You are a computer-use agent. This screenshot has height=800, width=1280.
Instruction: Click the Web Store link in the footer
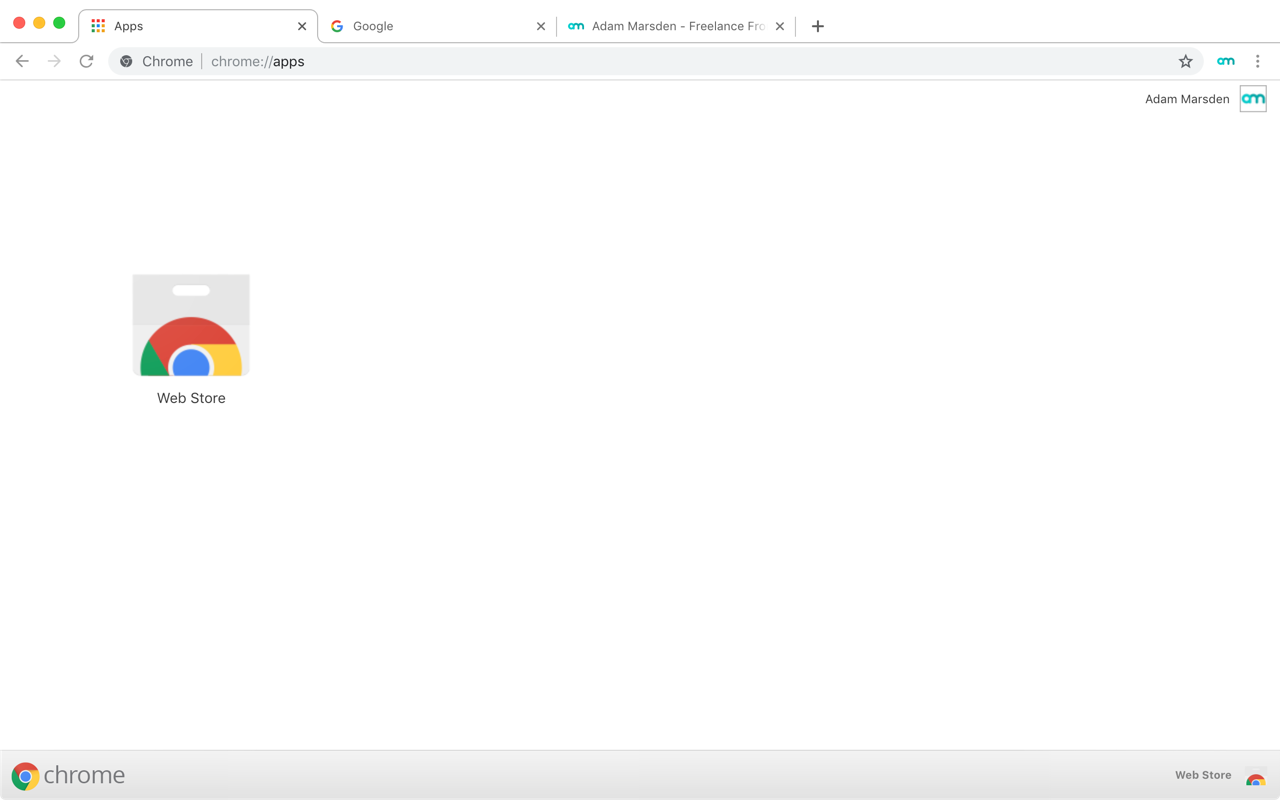tap(1203, 775)
